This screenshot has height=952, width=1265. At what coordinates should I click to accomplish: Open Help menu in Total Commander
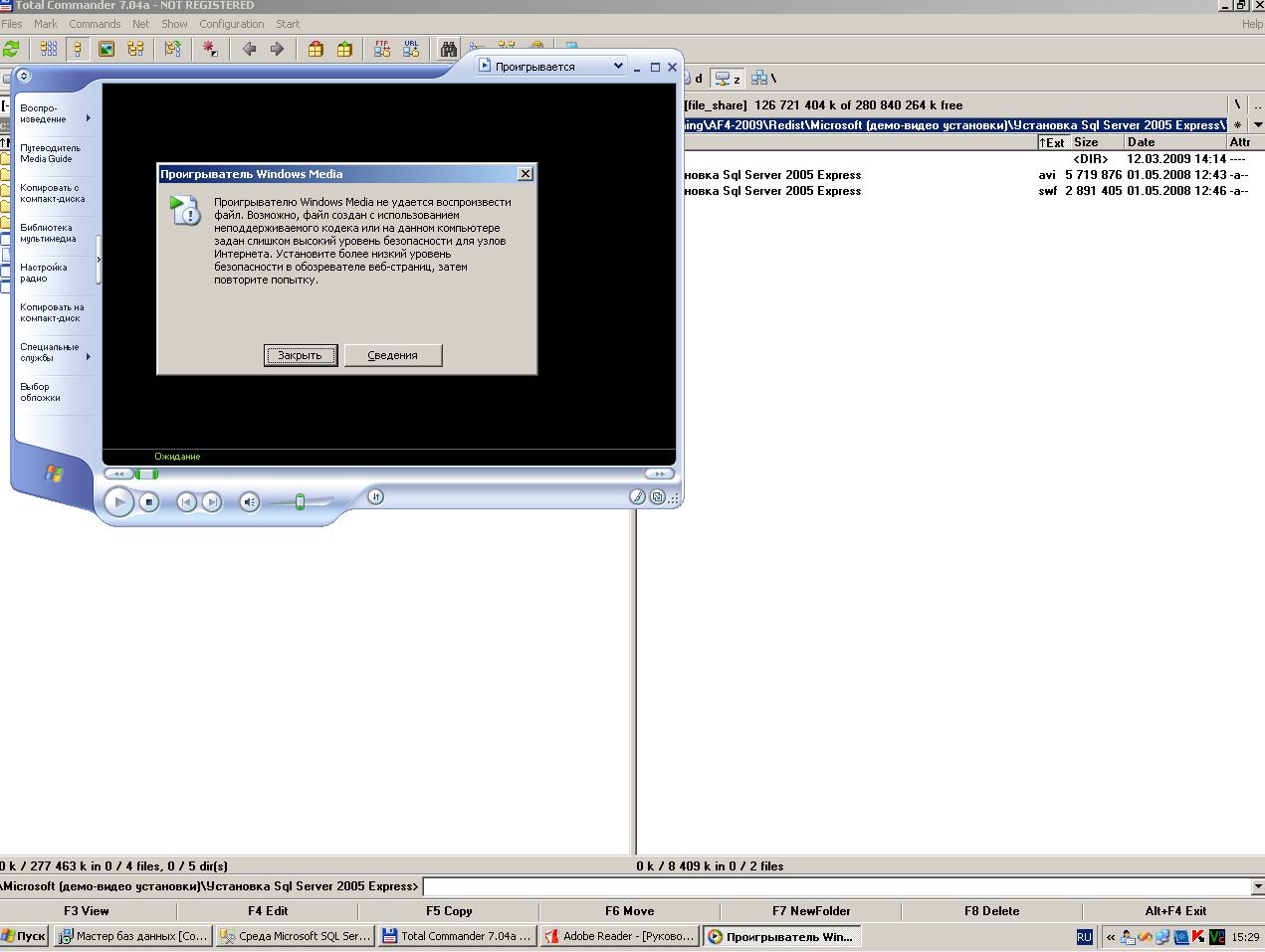(x=1252, y=24)
